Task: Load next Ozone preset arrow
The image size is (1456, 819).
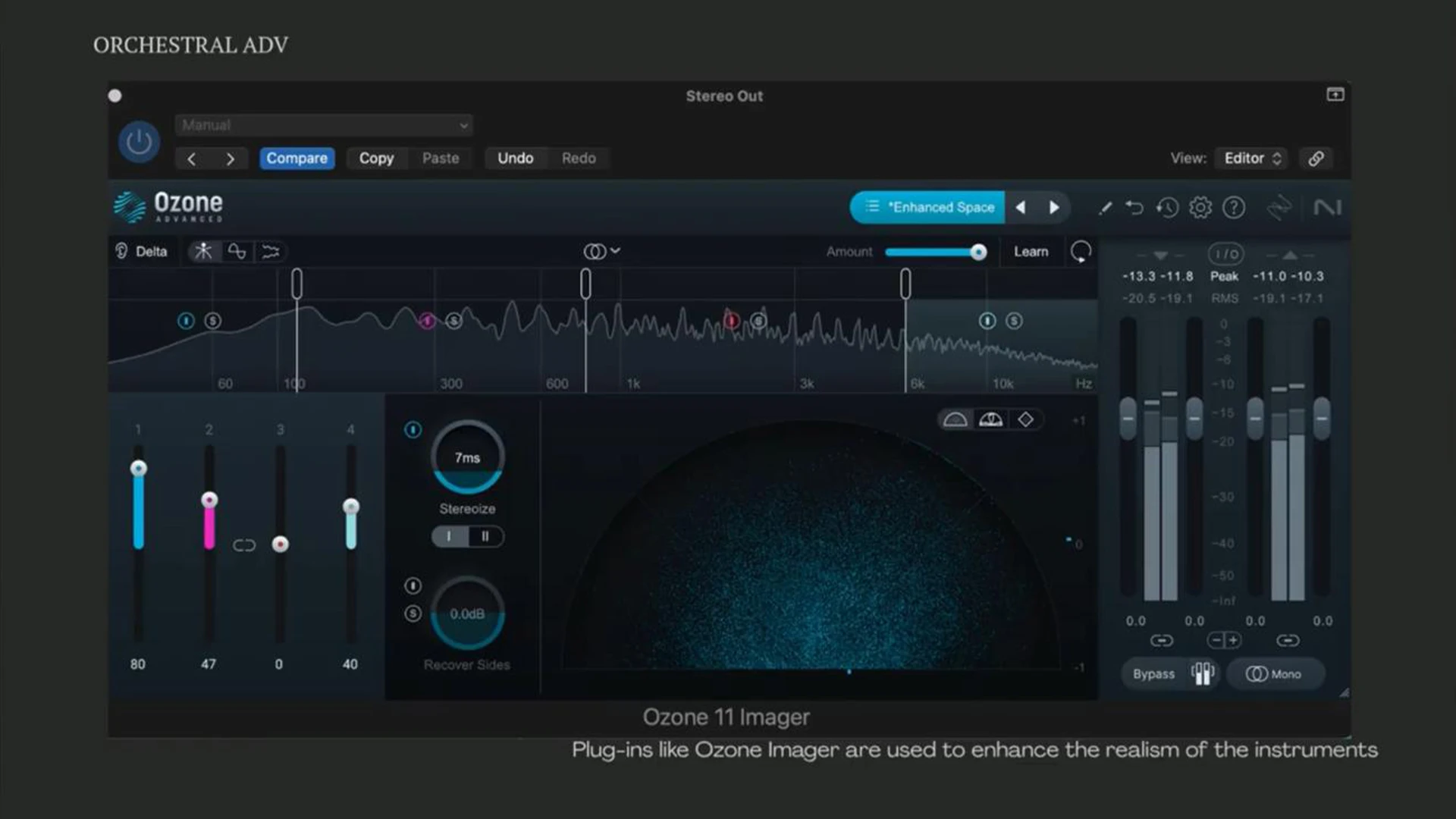Action: [1054, 207]
